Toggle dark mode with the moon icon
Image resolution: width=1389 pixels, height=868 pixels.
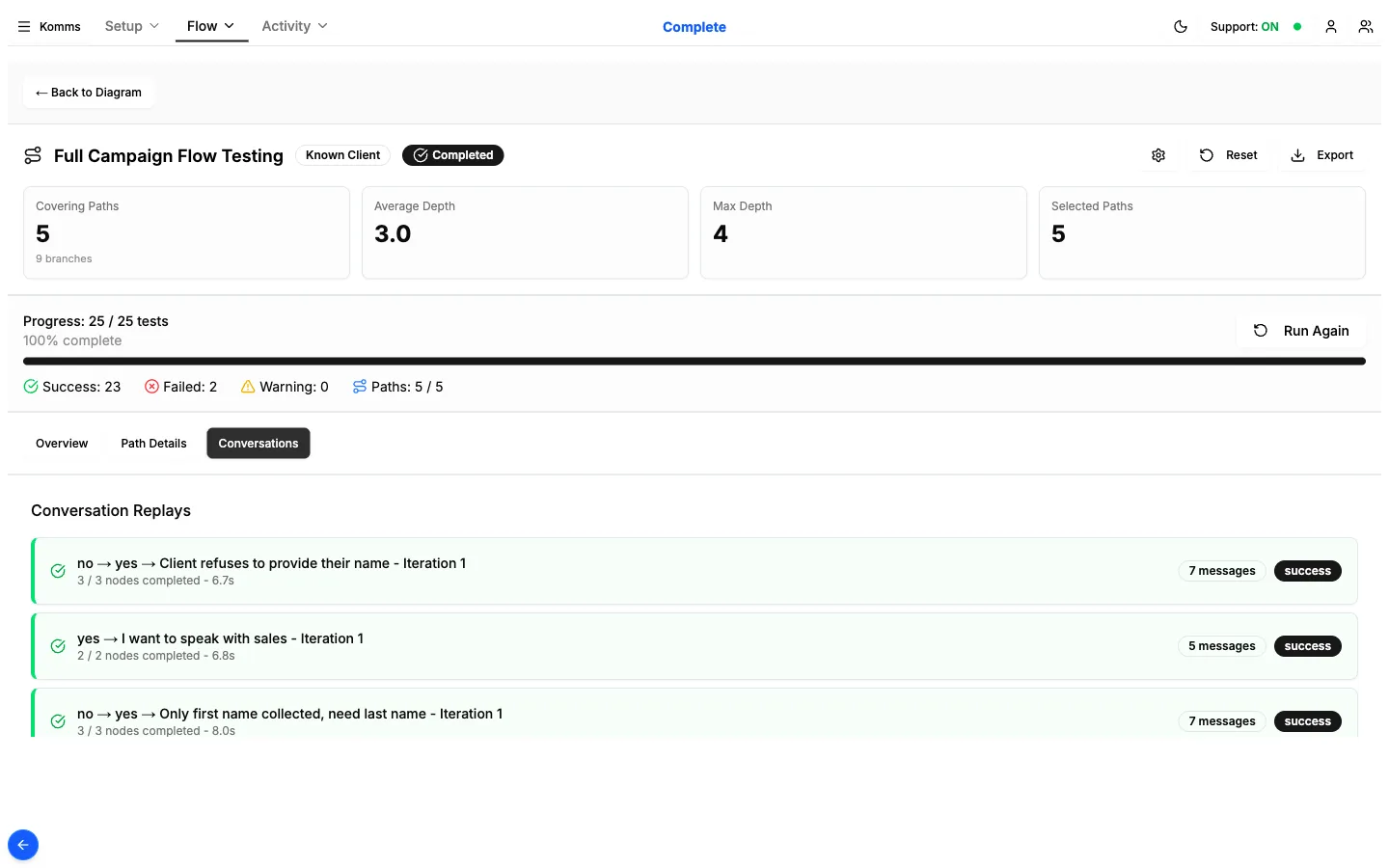click(x=1181, y=27)
